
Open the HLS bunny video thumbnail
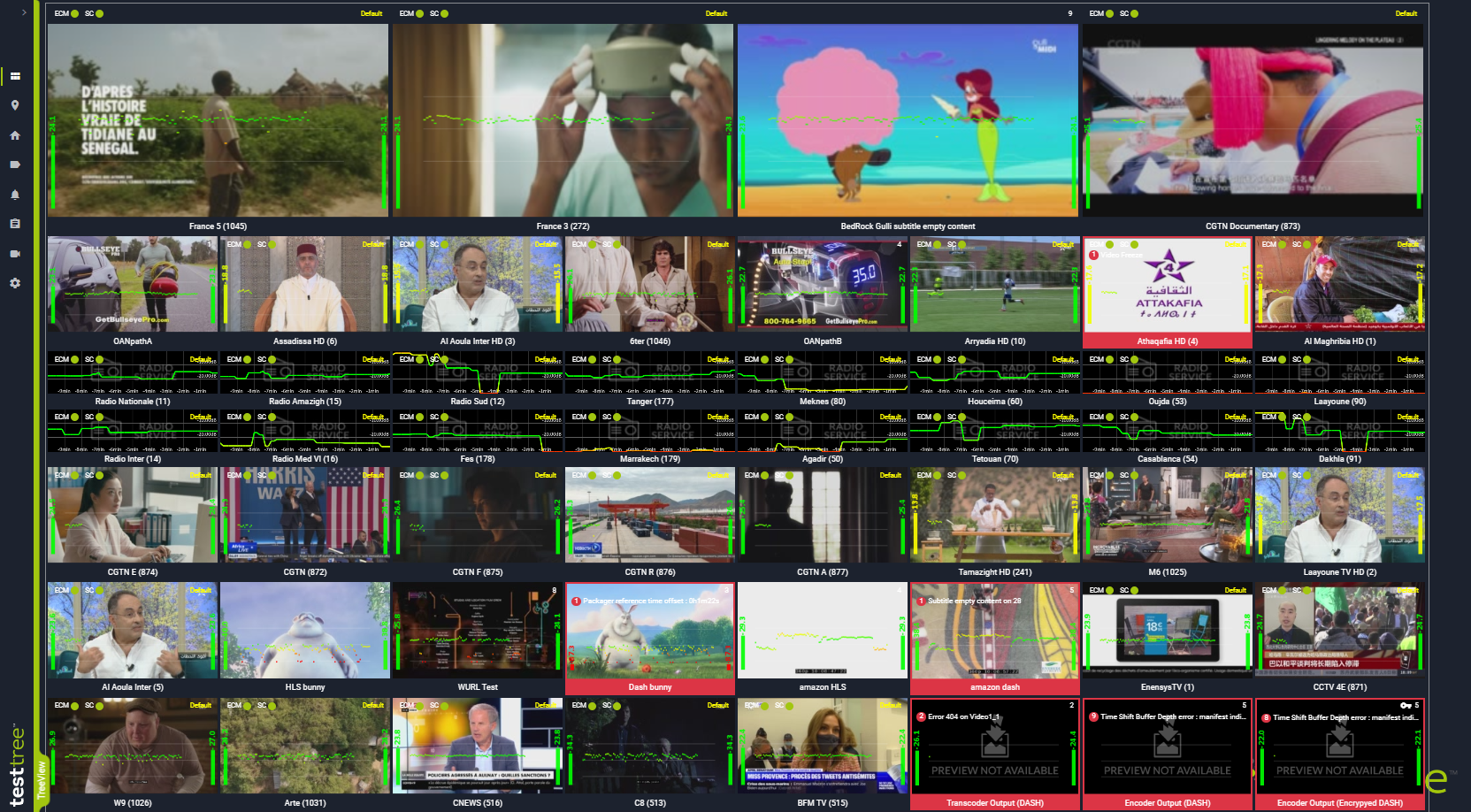pos(305,630)
